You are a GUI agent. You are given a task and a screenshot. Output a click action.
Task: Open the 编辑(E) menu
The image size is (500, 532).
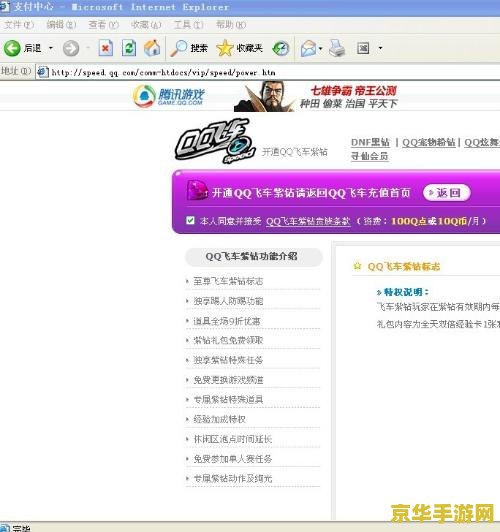61,25
